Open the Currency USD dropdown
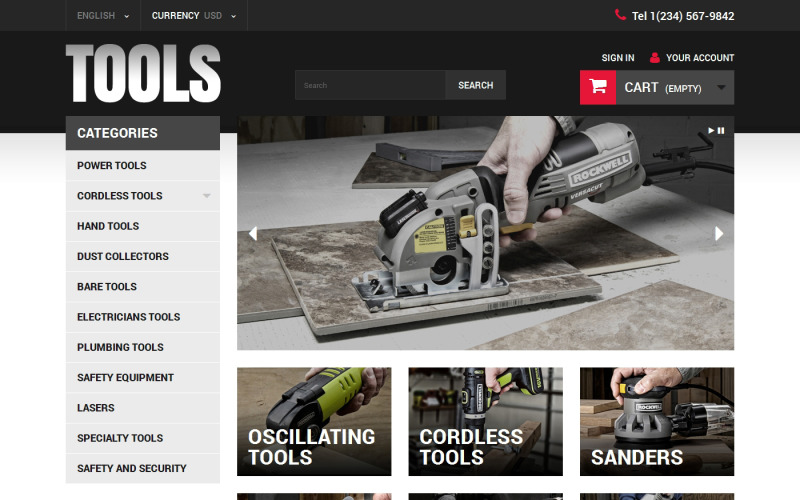The width and height of the screenshot is (800, 500). coord(194,16)
